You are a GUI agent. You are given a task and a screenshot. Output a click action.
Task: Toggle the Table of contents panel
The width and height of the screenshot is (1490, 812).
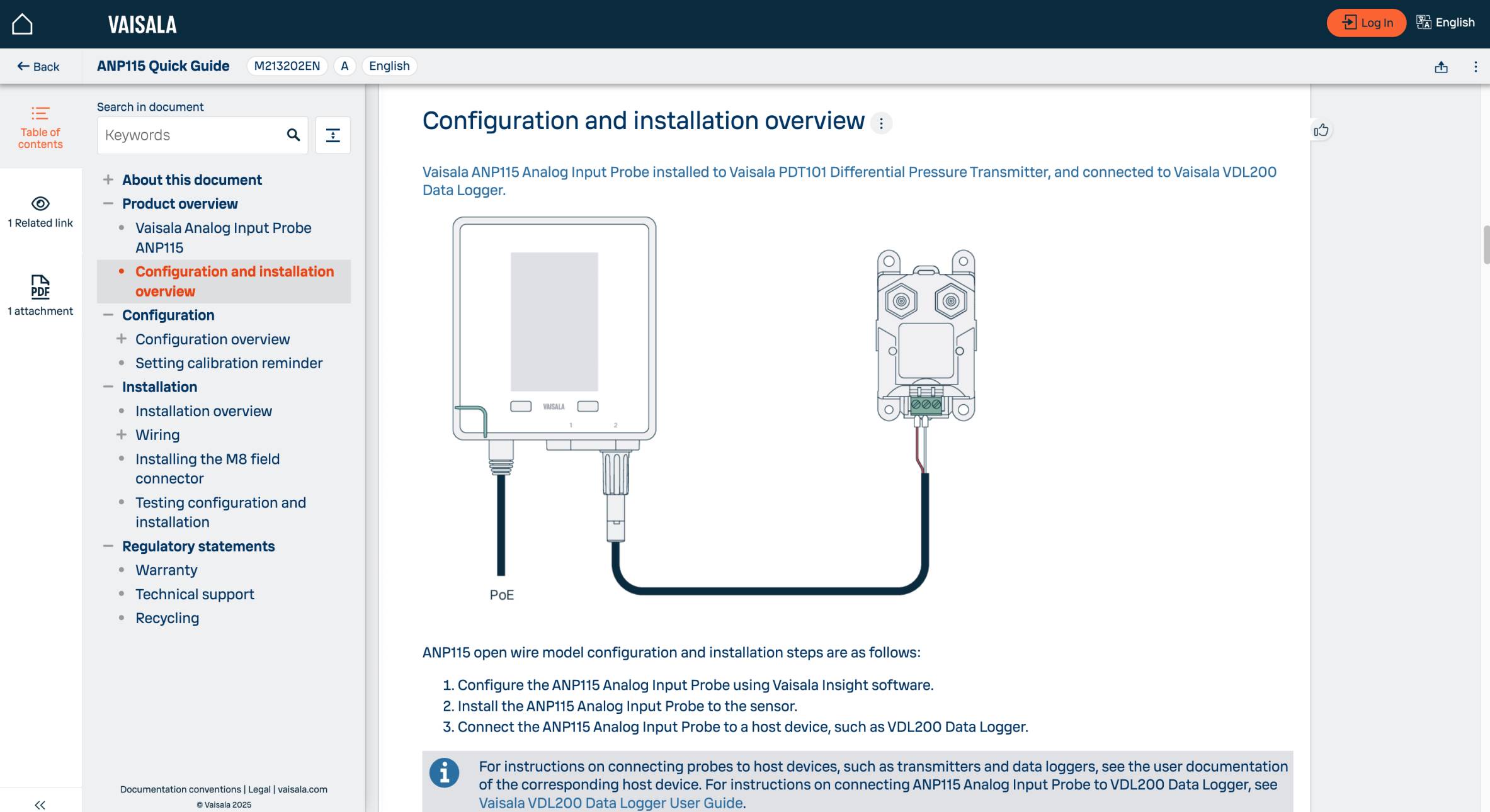click(x=40, y=128)
